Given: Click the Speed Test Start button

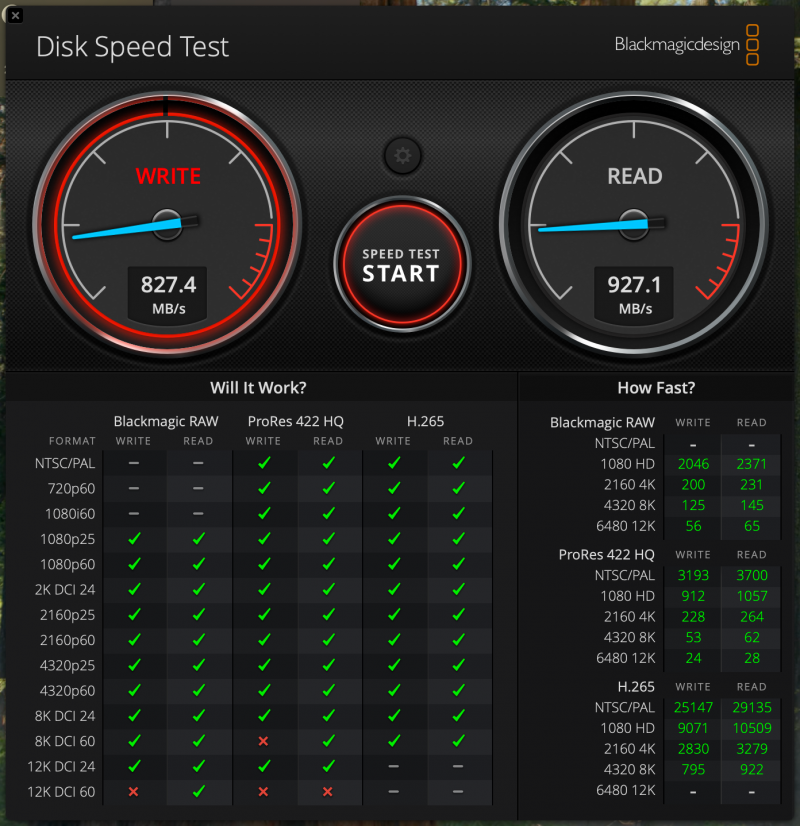Looking at the screenshot, I should [401, 265].
